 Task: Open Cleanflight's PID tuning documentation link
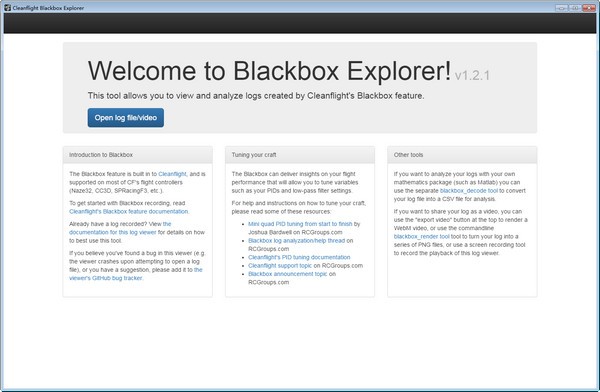click(299, 257)
